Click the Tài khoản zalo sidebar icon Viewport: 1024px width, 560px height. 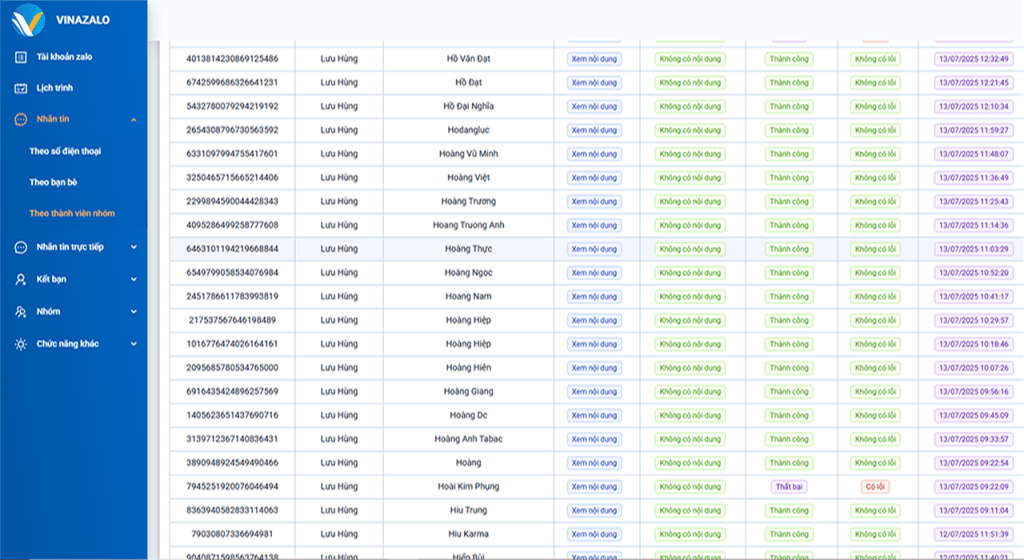tap(21, 57)
